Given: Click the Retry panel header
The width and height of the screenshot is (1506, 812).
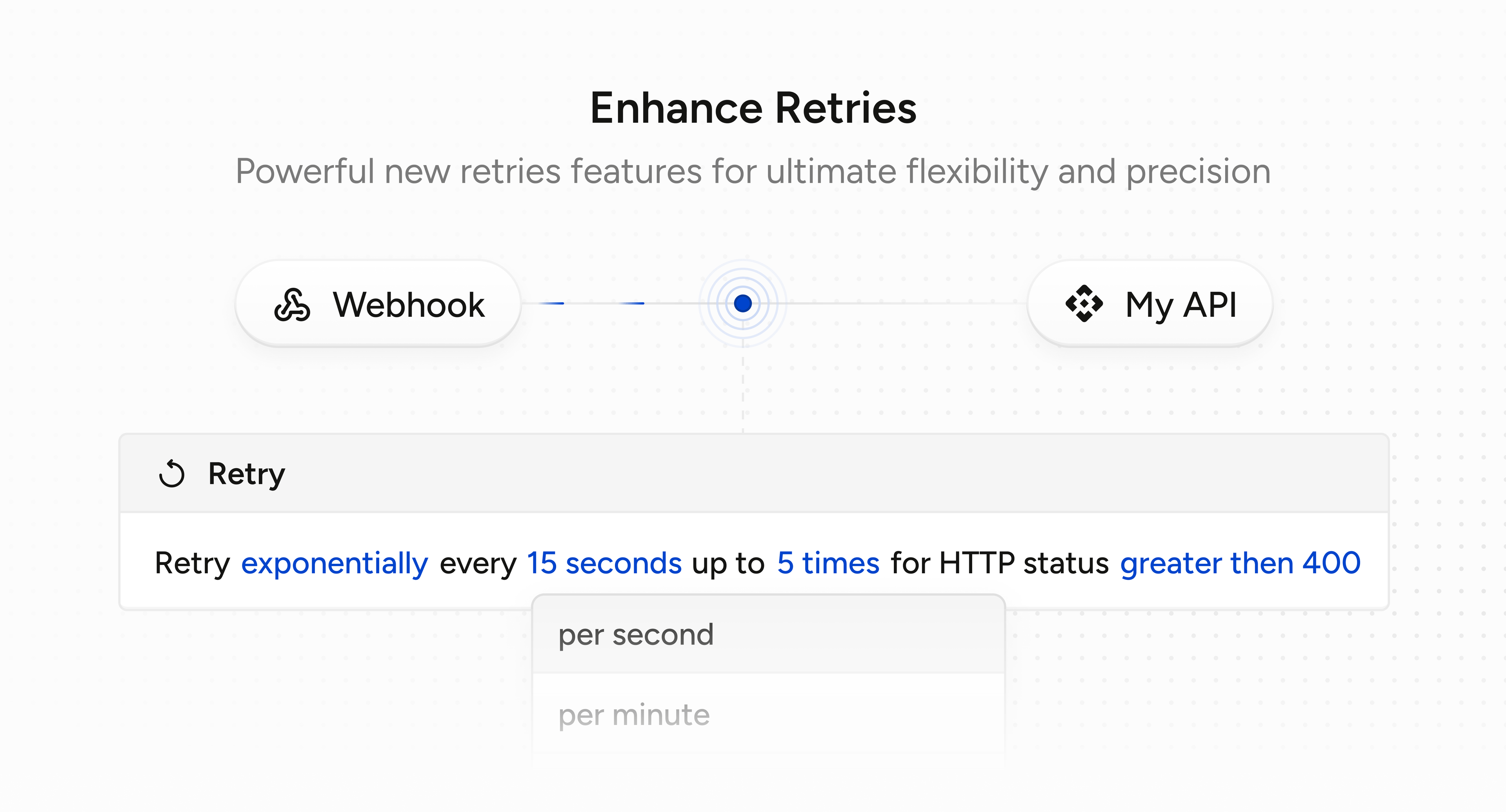Looking at the screenshot, I should point(246,474).
